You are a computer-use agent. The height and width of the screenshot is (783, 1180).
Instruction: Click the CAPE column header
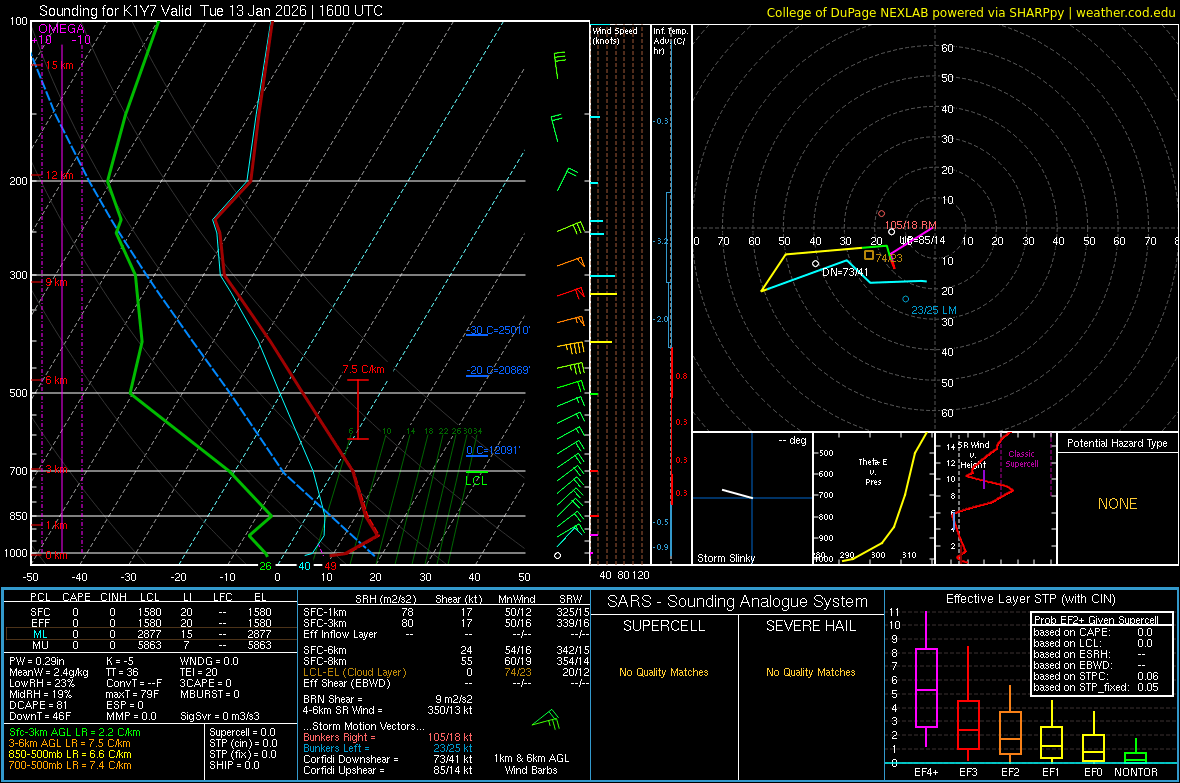click(x=76, y=597)
